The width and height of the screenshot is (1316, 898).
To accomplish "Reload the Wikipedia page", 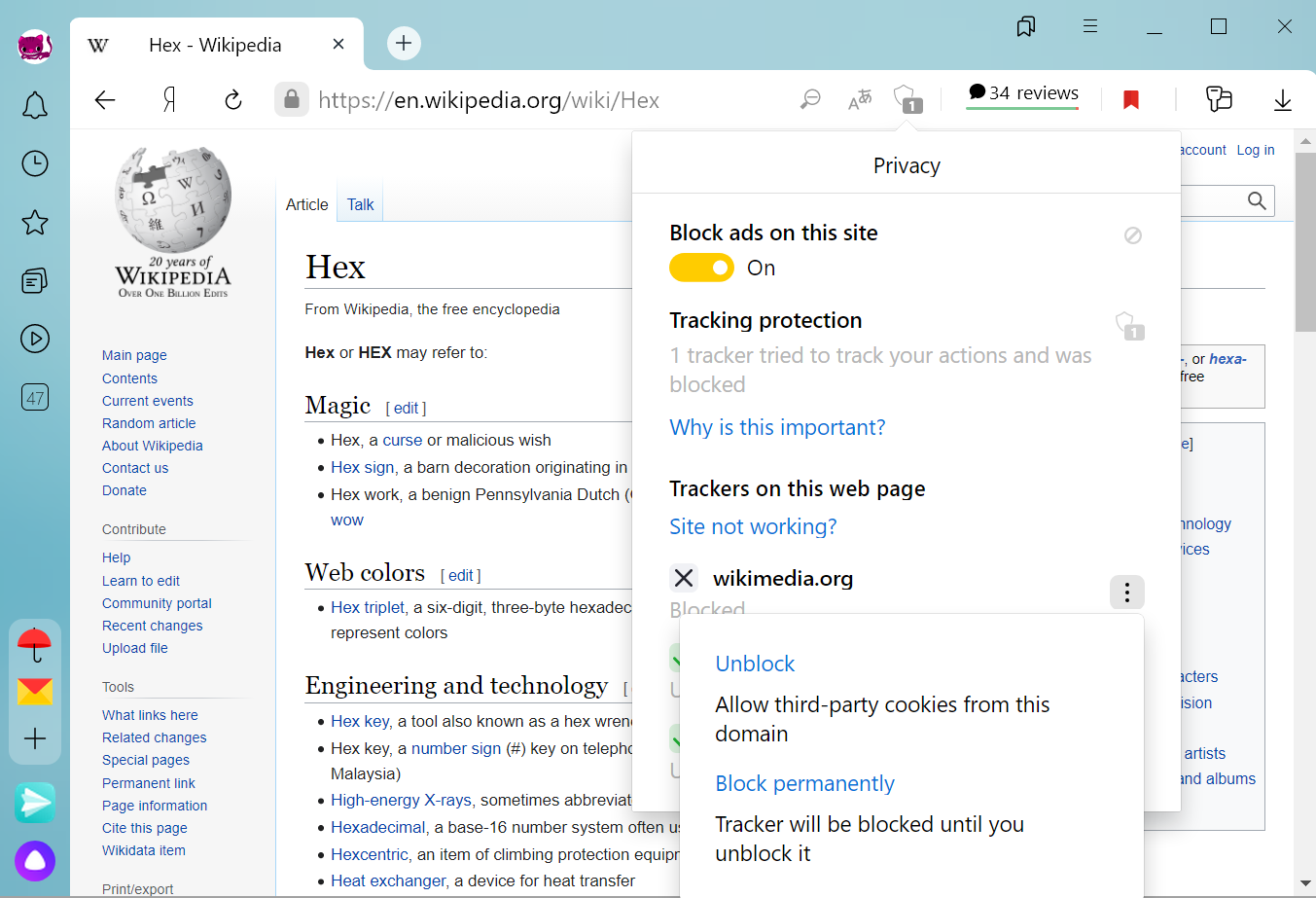I will [233, 99].
